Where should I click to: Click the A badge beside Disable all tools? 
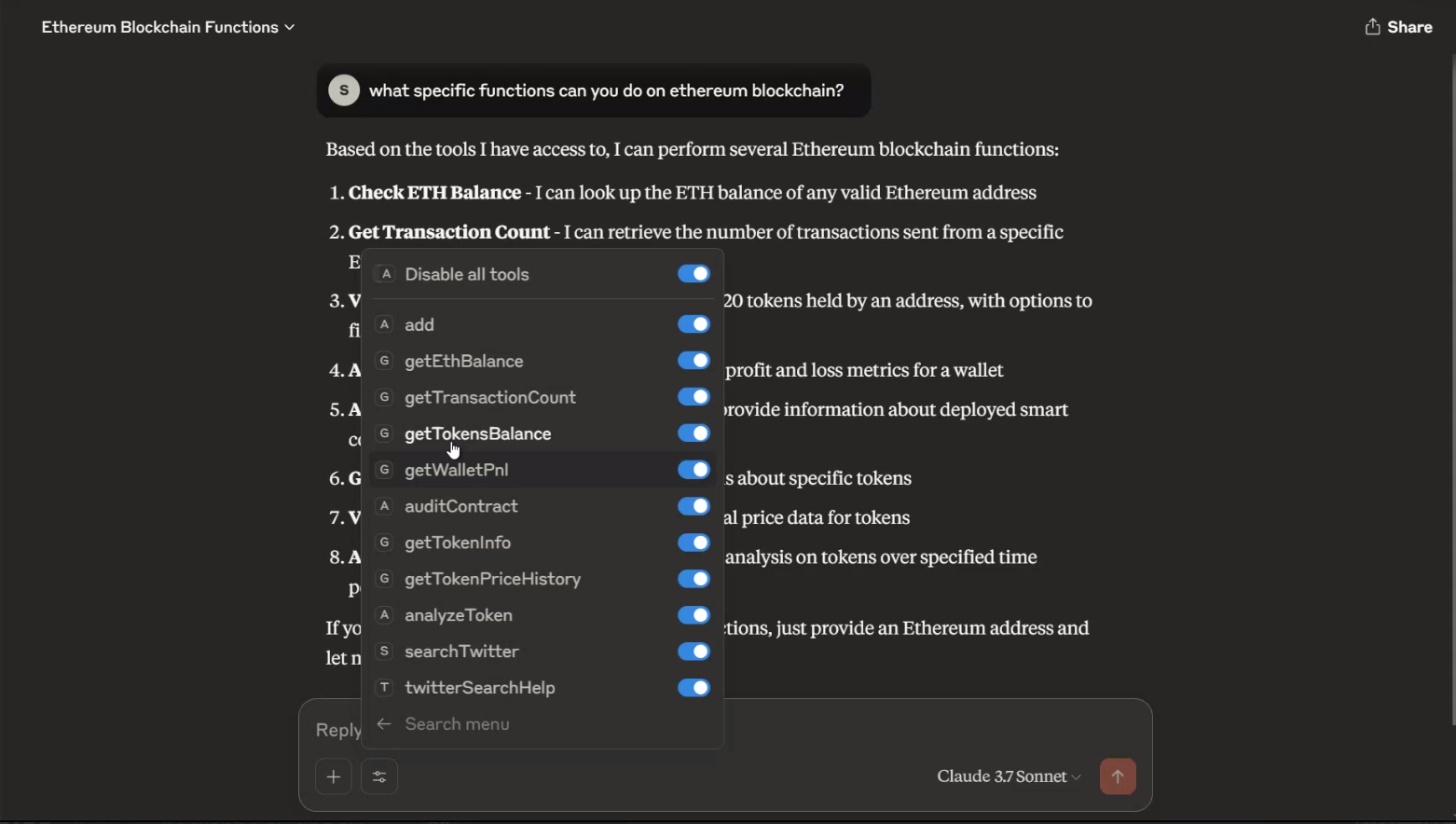click(385, 274)
